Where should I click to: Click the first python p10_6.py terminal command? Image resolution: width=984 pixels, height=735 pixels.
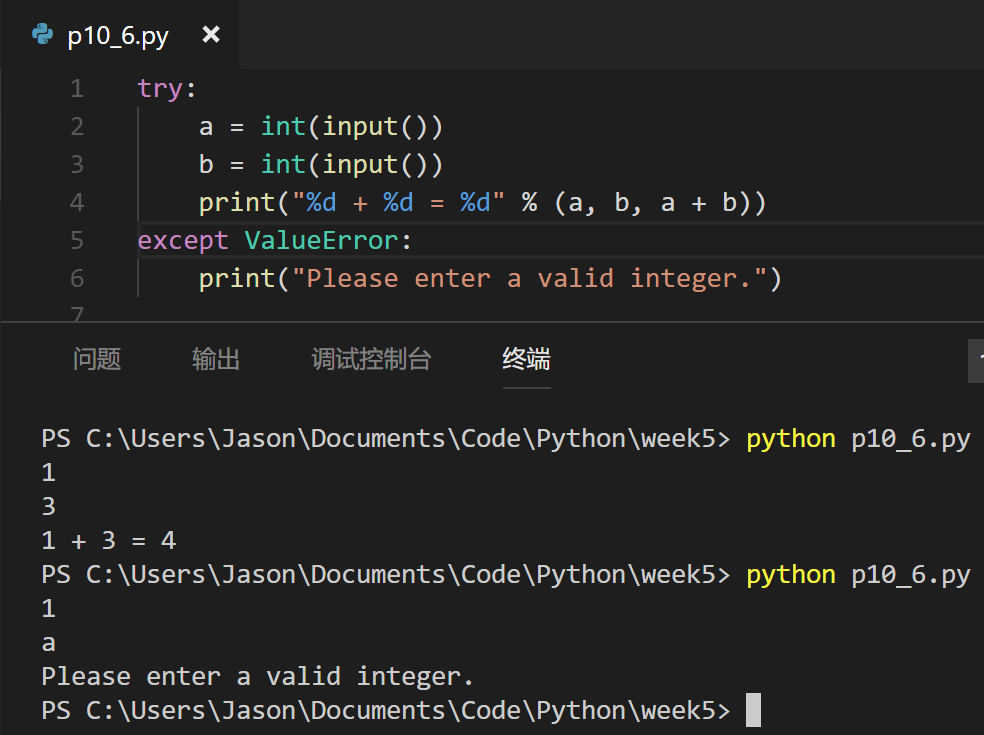858,439
